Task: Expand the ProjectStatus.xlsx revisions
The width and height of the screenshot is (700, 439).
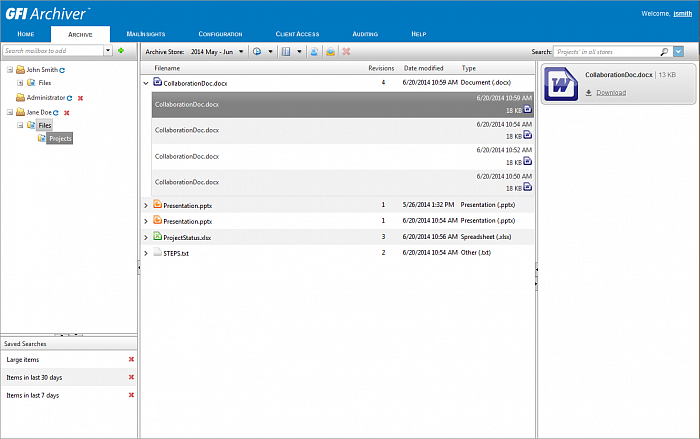Action: (146, 237)
